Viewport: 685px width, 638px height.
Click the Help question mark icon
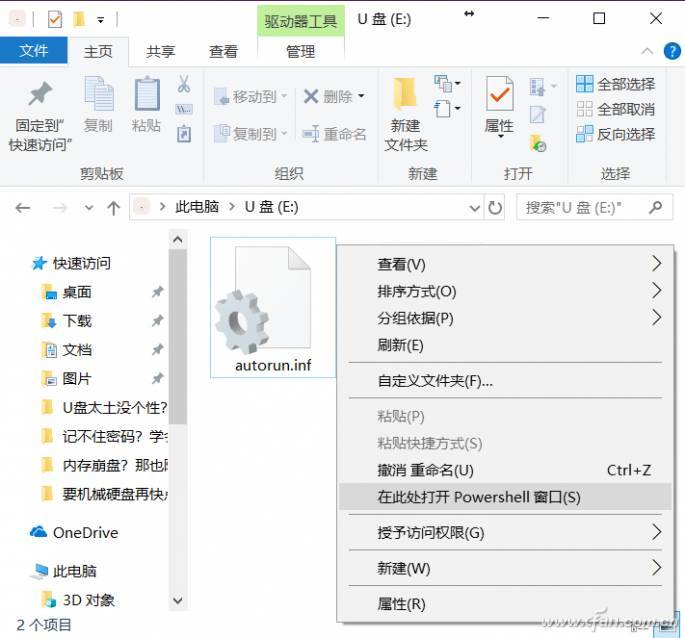point(672,52)
